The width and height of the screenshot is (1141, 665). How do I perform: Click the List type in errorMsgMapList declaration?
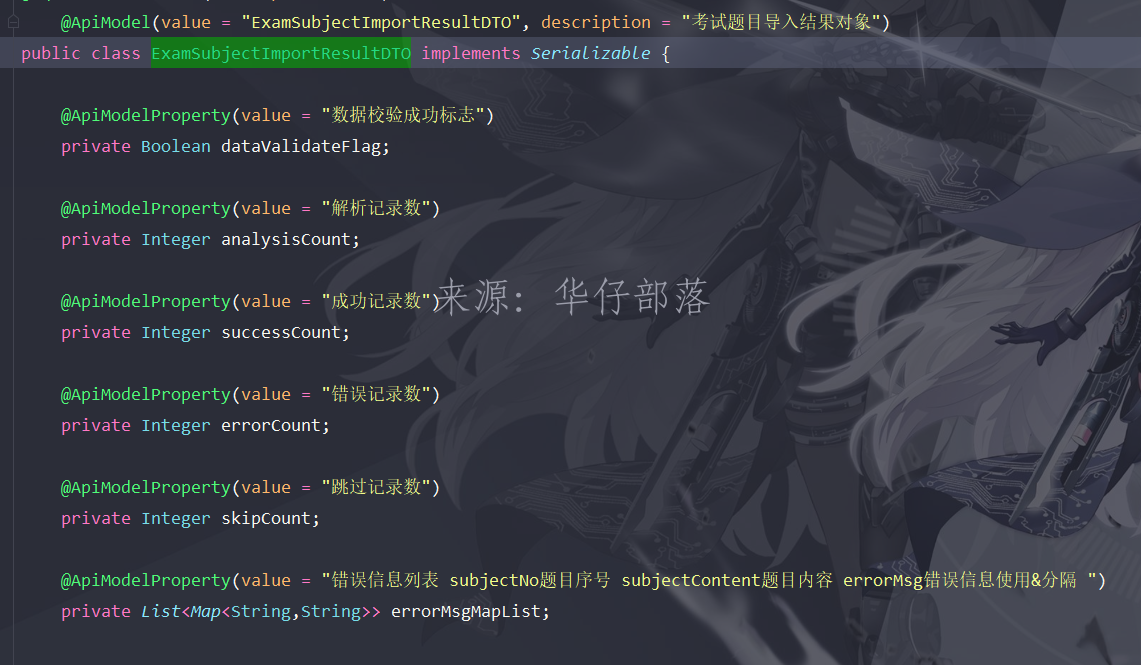[160, 611]
